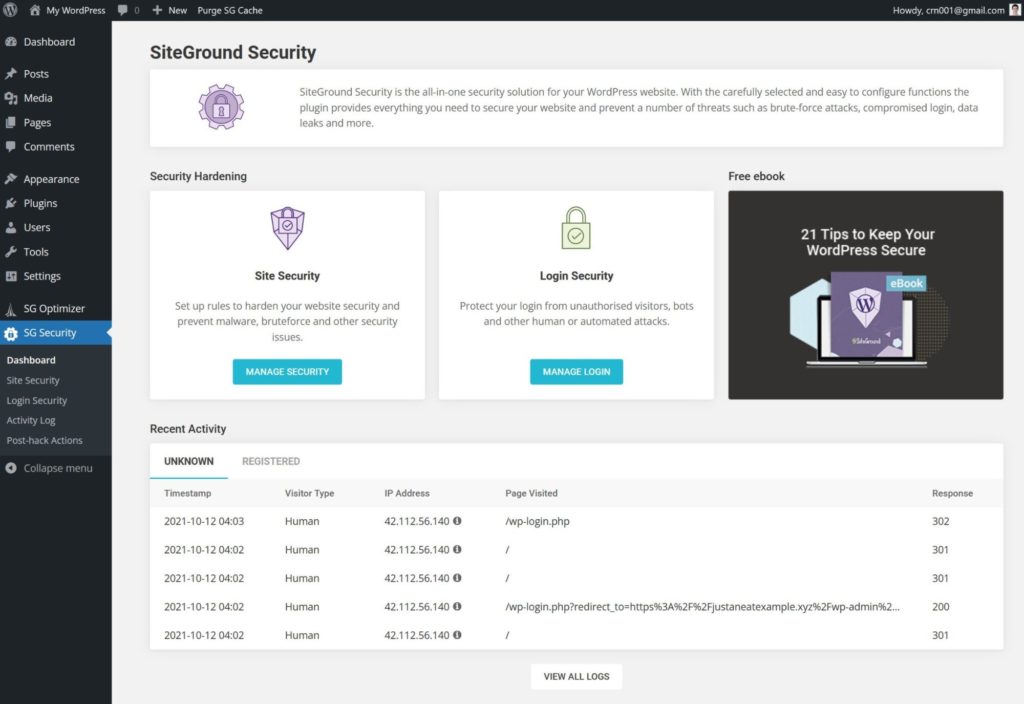Image resolution: width=1024 pixels, height=704 pixels.
Task: Click the Posts pushpin icon
Action: click(x=10, y=74)
